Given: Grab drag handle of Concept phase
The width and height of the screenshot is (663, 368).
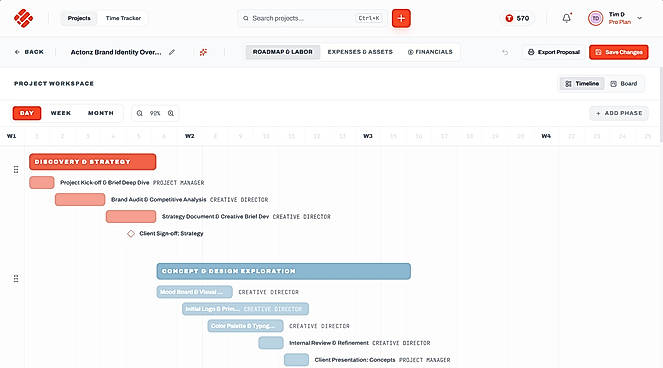Looking at the screenshot, I should [16, 279].
